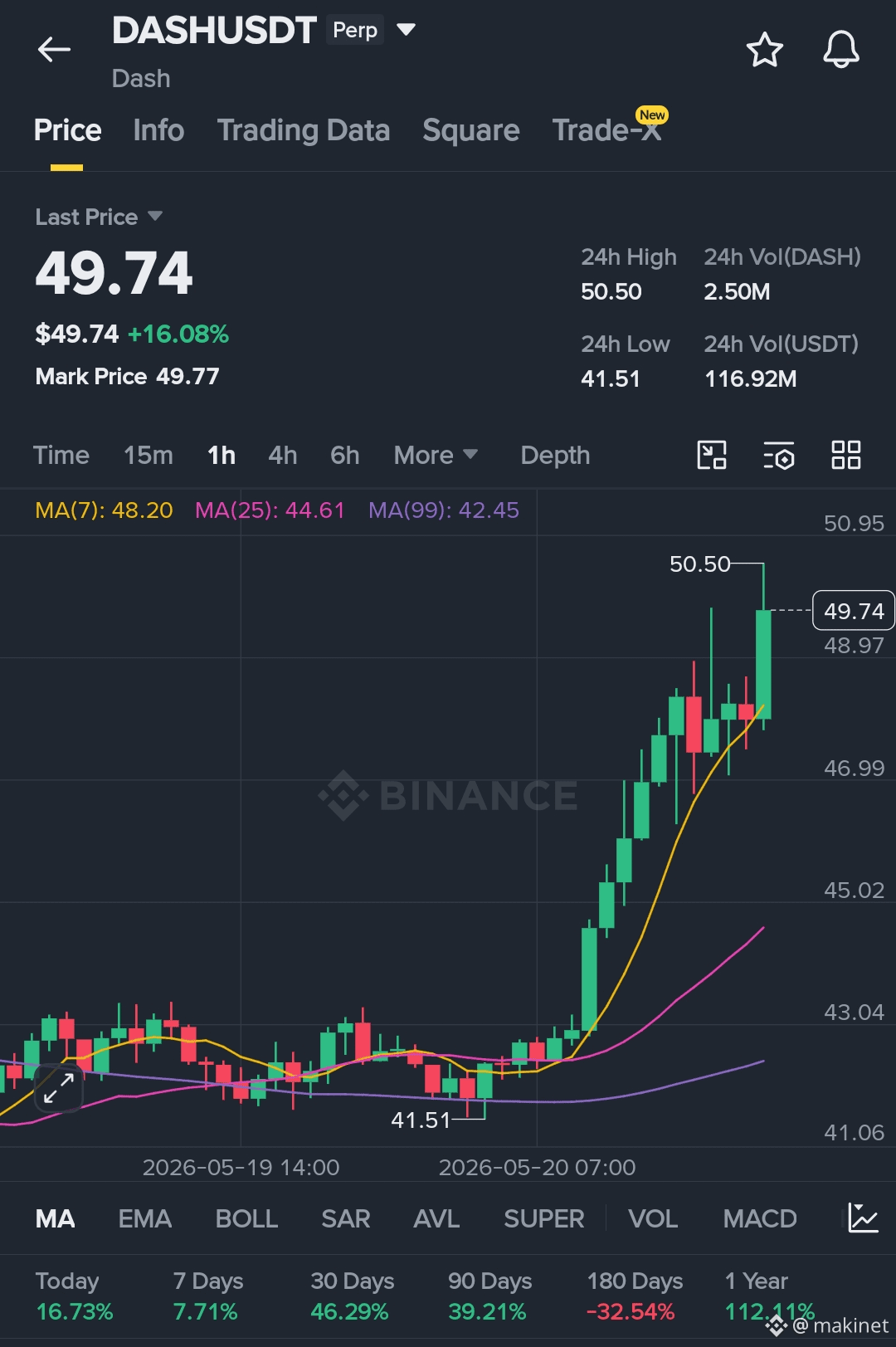896x1347 pixels.
Task: Tap the 2026-05-20 07:00 time axis label
Action: [x=537, y=1167]
